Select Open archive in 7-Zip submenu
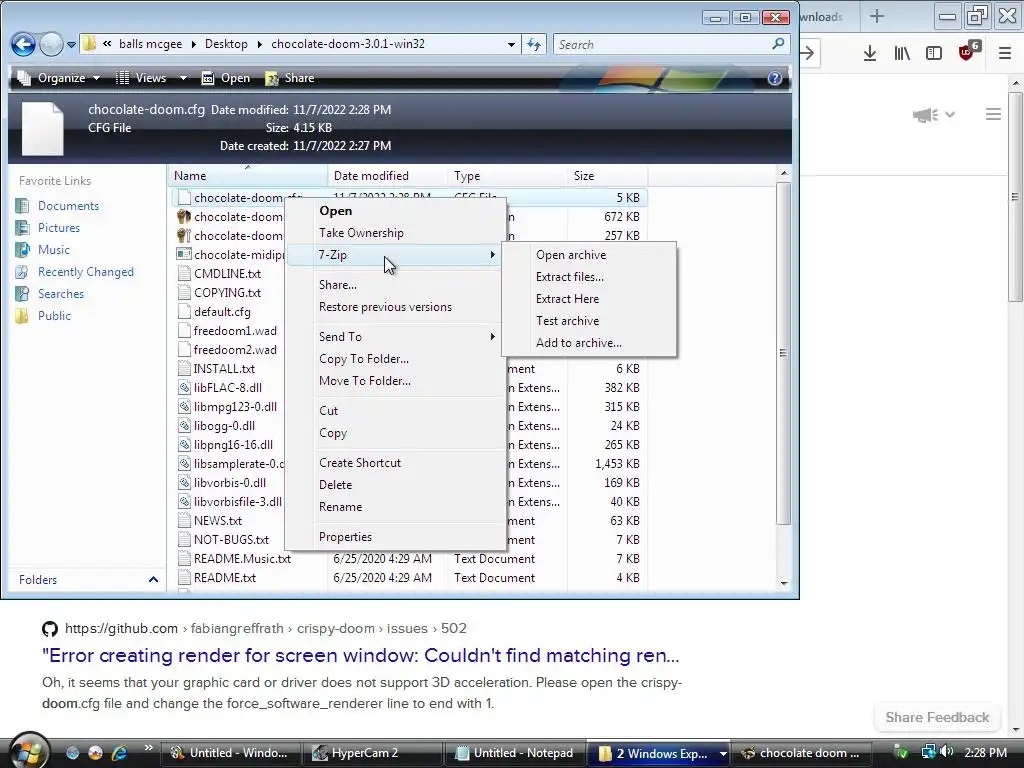 [589, 255]
